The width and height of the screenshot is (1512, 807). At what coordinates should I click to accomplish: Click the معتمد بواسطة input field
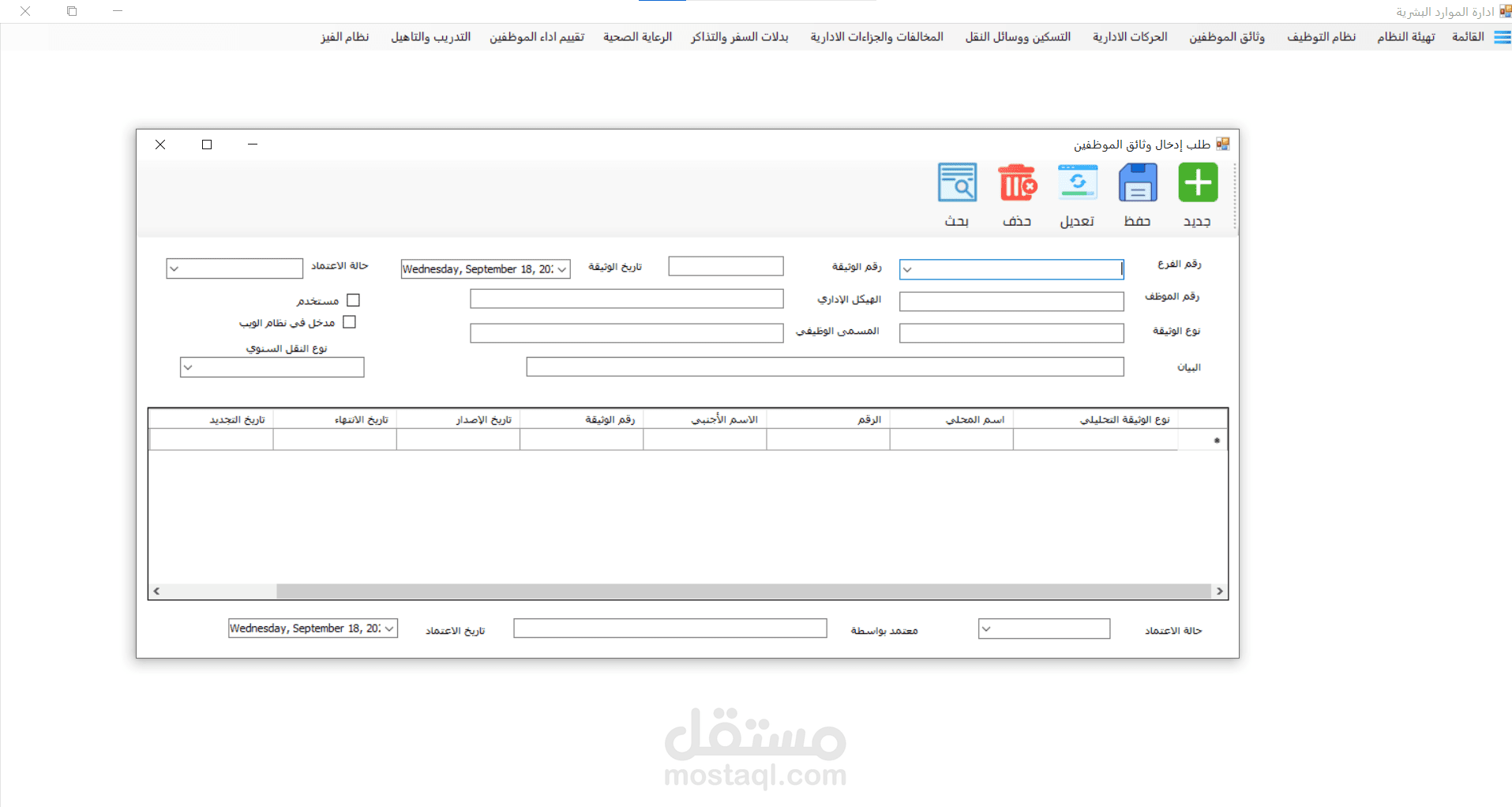pos(670,629)
